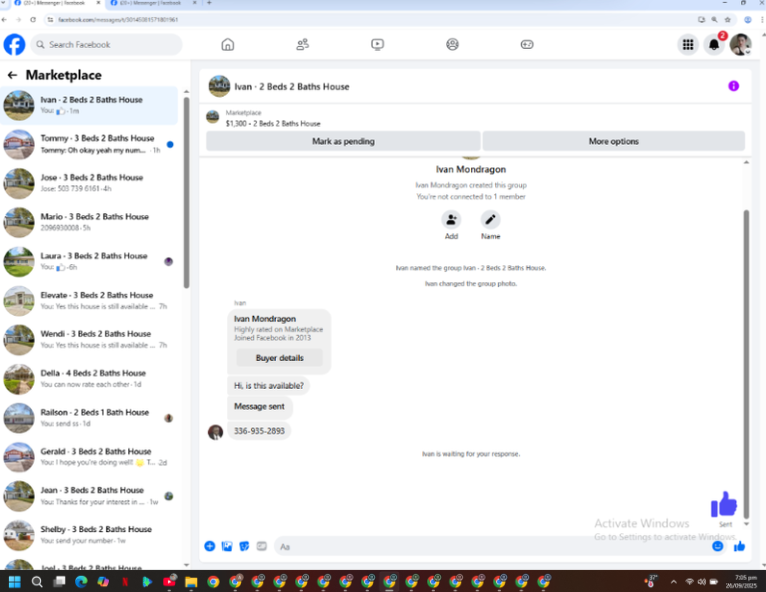Open the Home feed icon

coord(228,44)
